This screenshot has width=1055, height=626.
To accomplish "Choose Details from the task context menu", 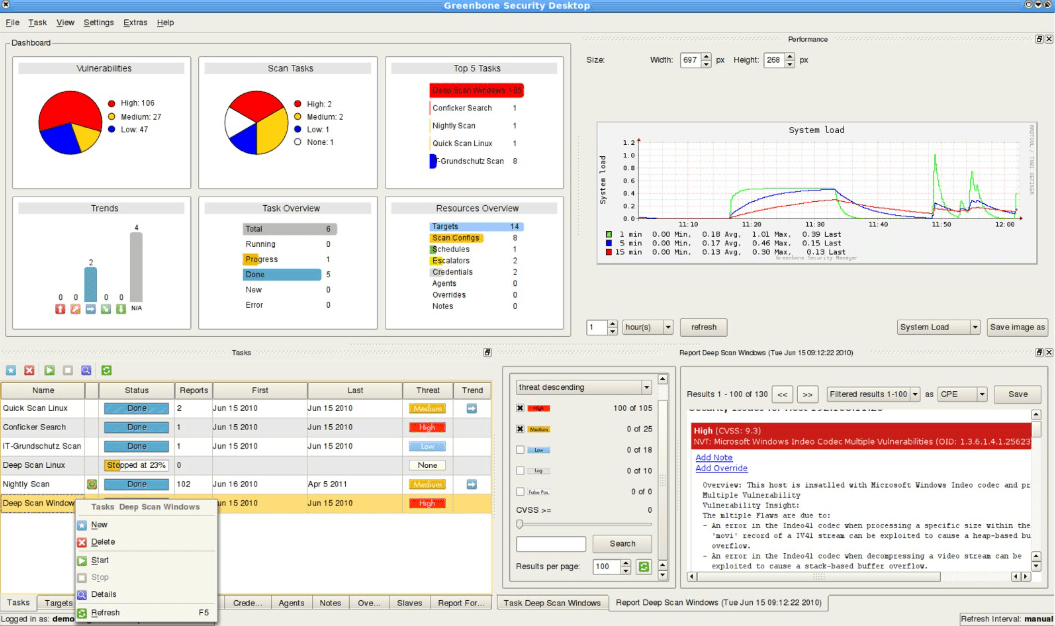I will (104, 594).
